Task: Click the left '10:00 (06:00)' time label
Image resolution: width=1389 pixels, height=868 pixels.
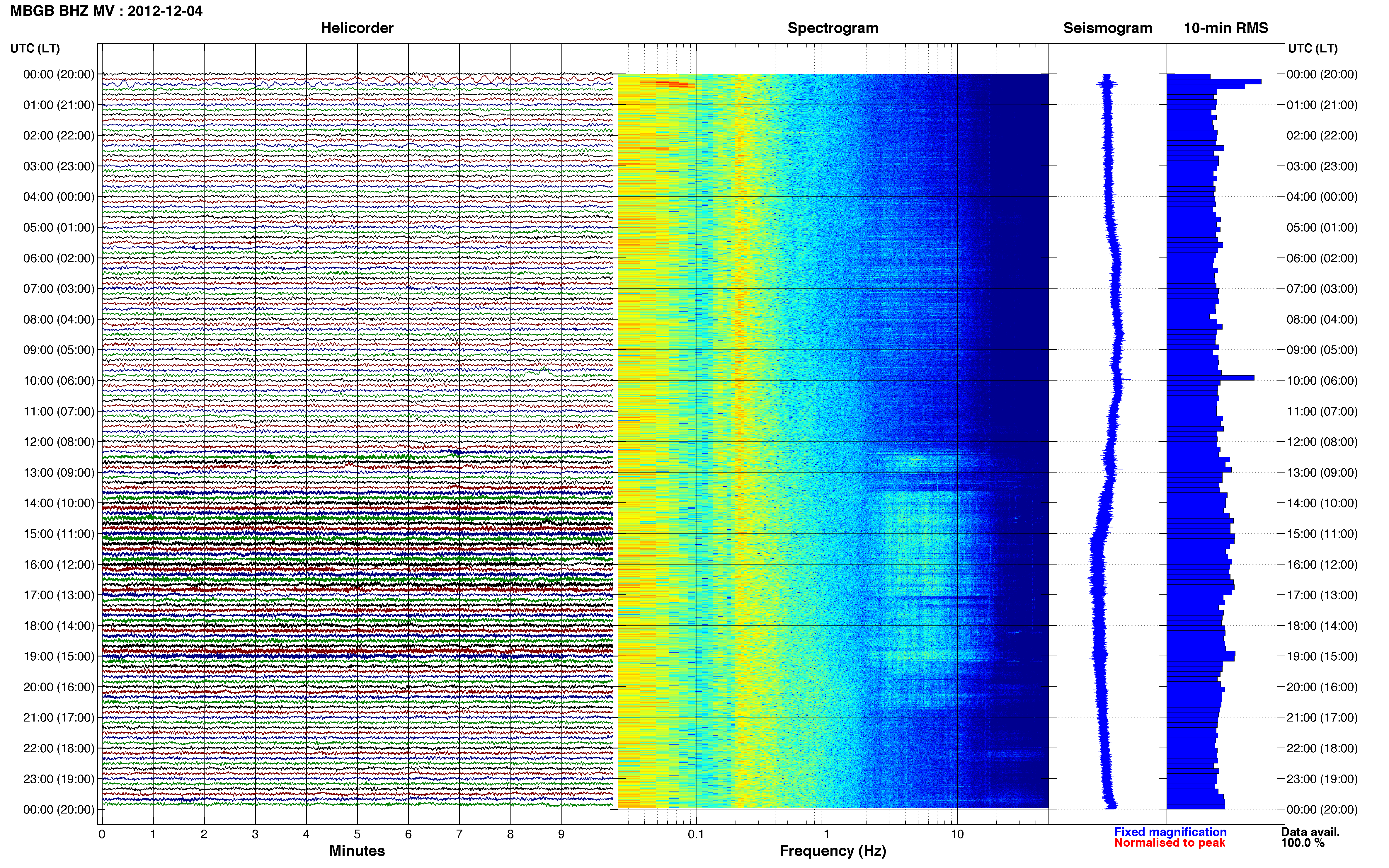Action: (59, 381)
